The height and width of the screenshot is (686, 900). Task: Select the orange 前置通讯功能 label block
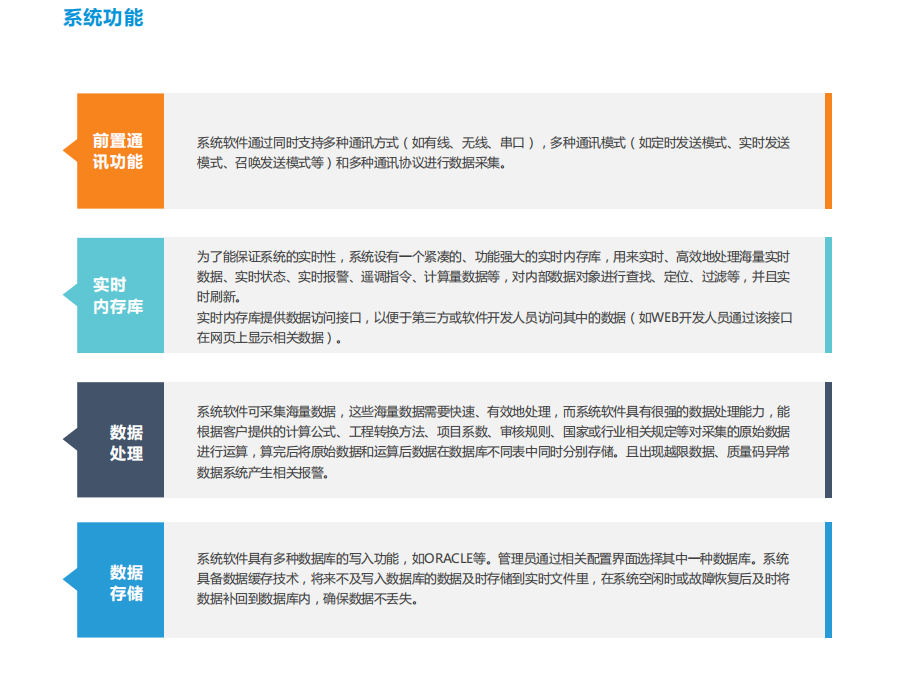pyautogui.click(x=120, y=151)
